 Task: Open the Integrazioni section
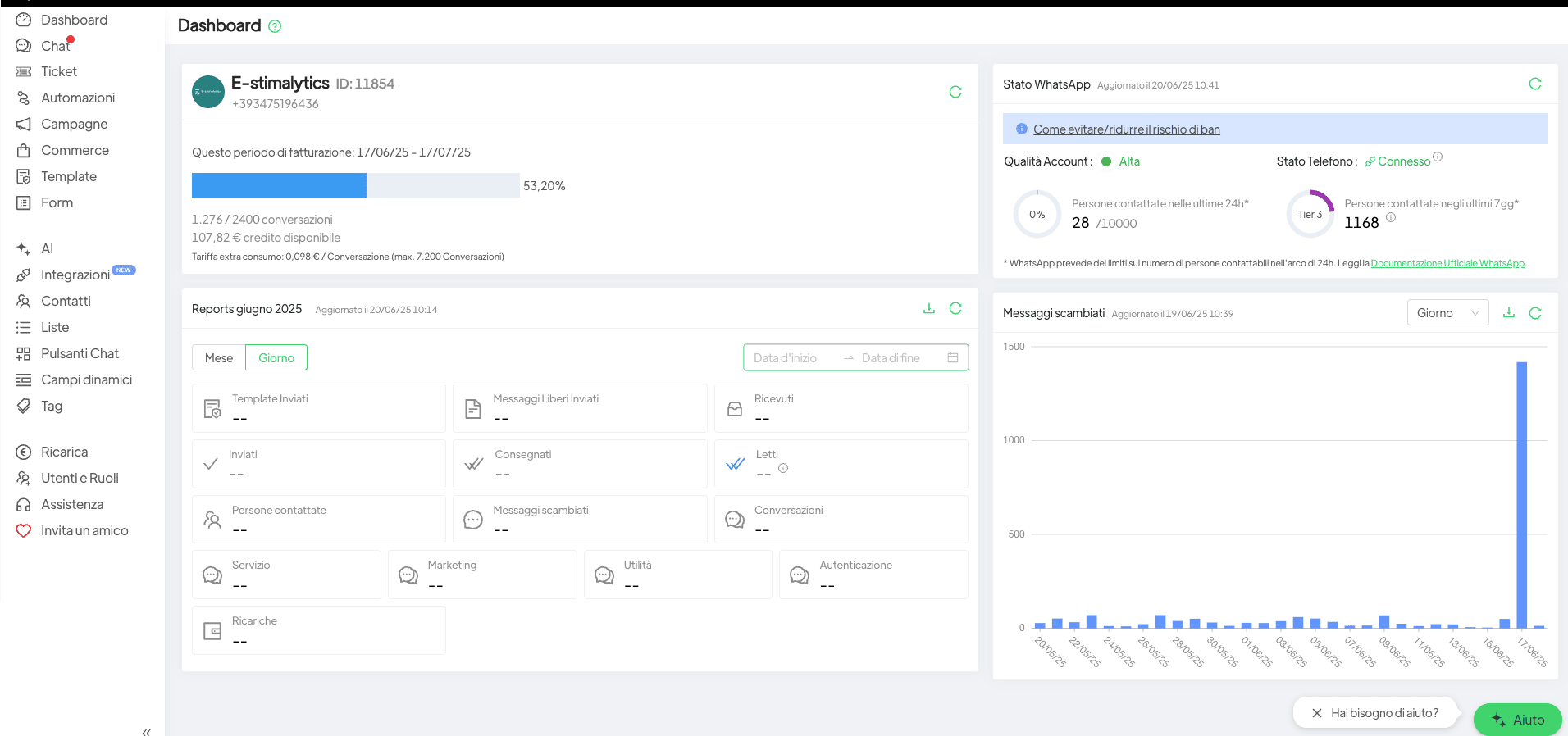[x=75, y=275]
